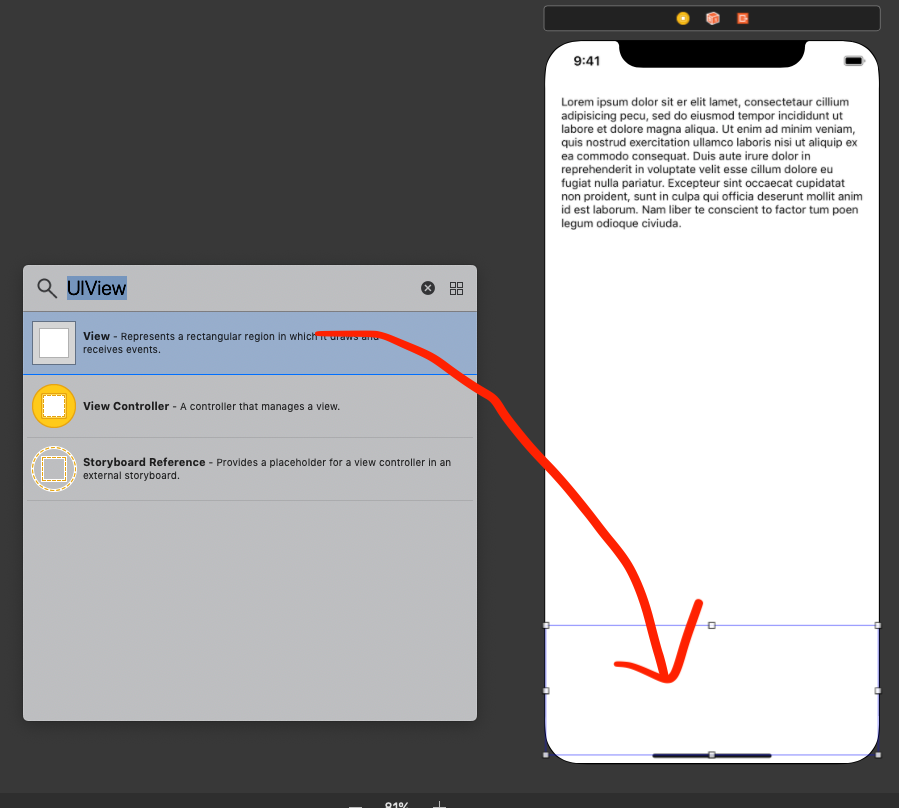Select the View object row
The height and width of the screenshot is (808, 899).
[250, 343]
